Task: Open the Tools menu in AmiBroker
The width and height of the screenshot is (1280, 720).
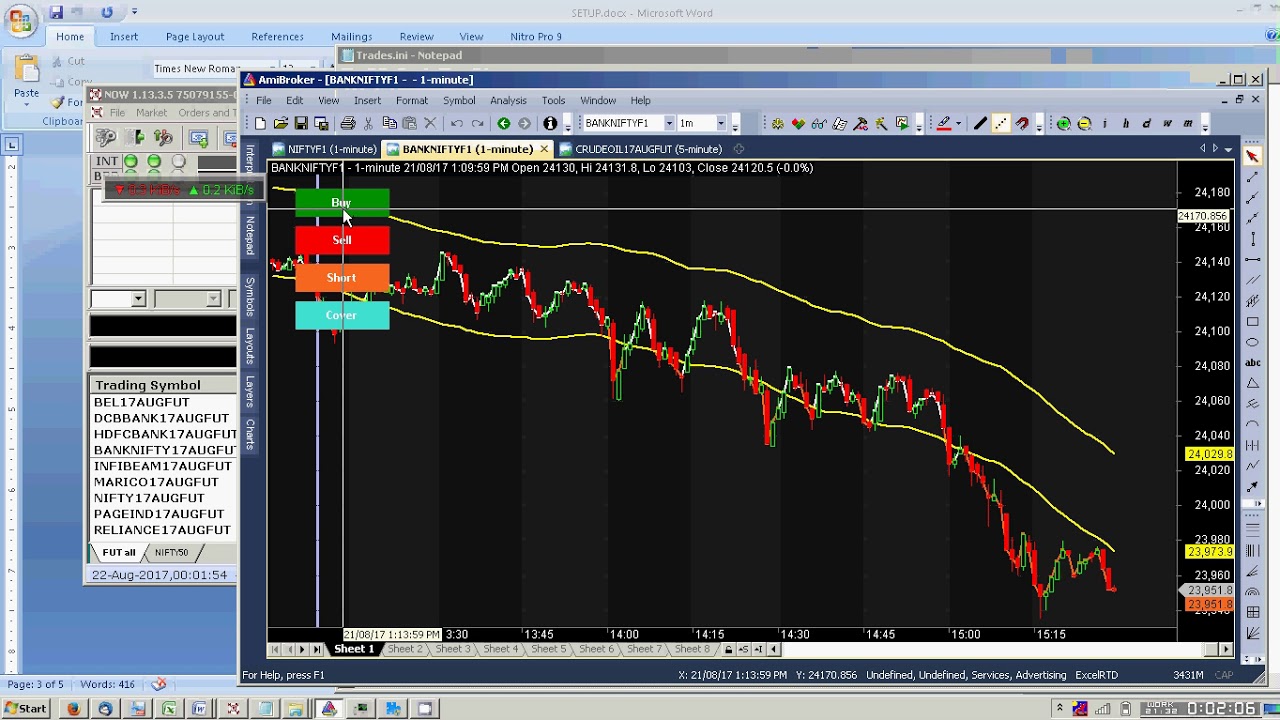Action: point(553,100)
